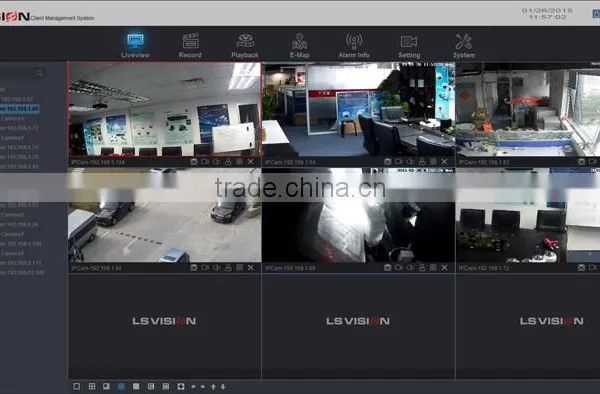This screenshot has width=600, height=394.
Task: Select the fifth layout icon in bottom bar
Action: 136,386
